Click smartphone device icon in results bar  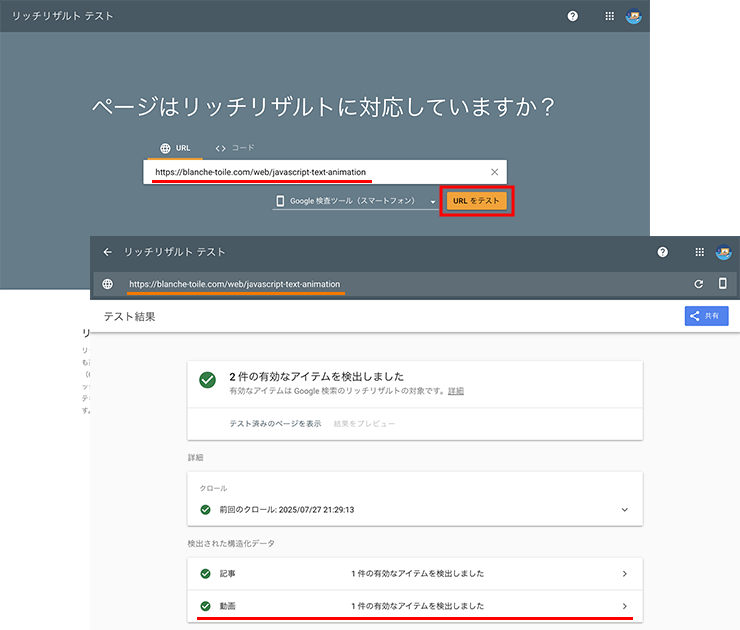coord(723,284)
